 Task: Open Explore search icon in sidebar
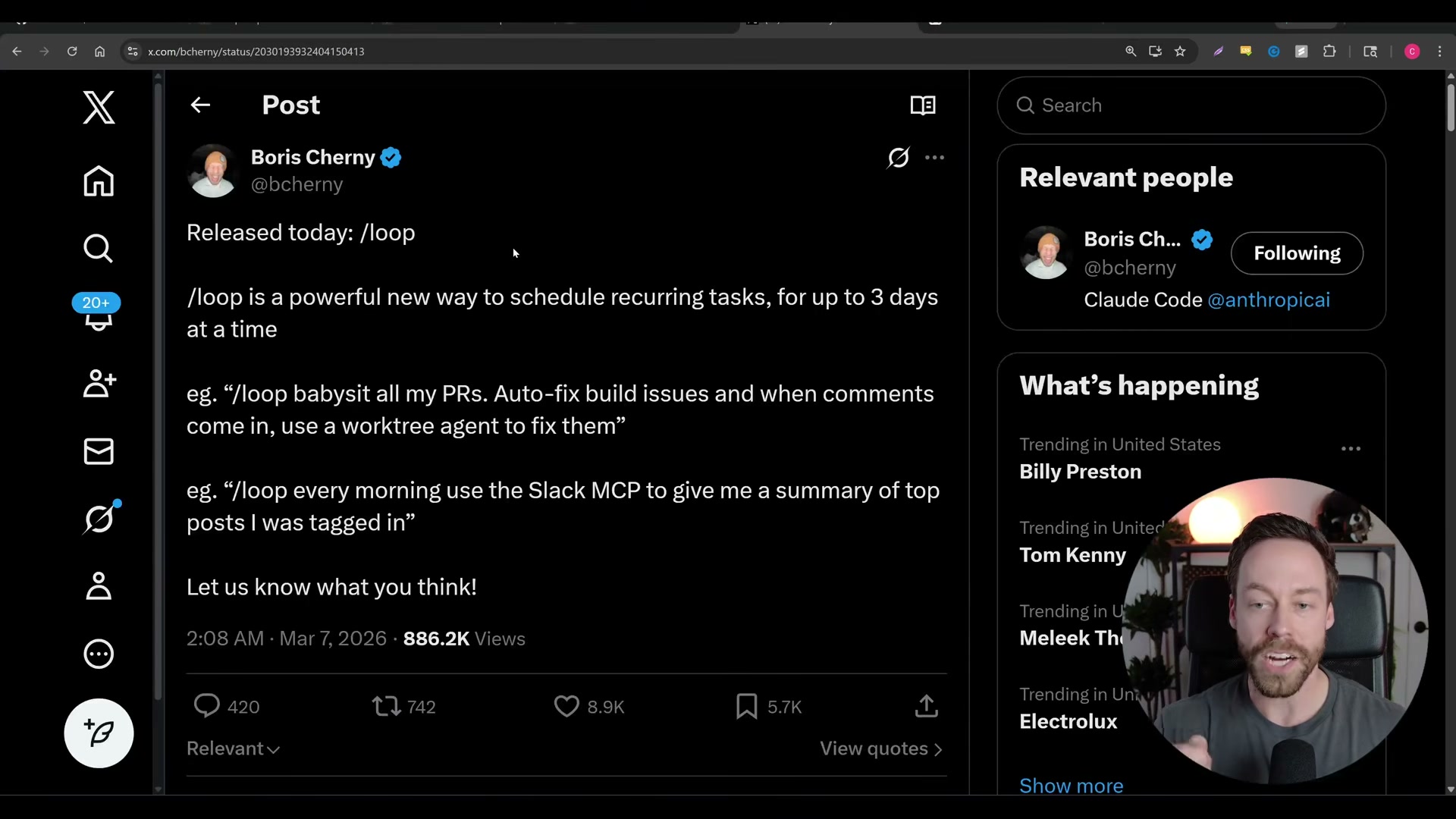point(99,249)
